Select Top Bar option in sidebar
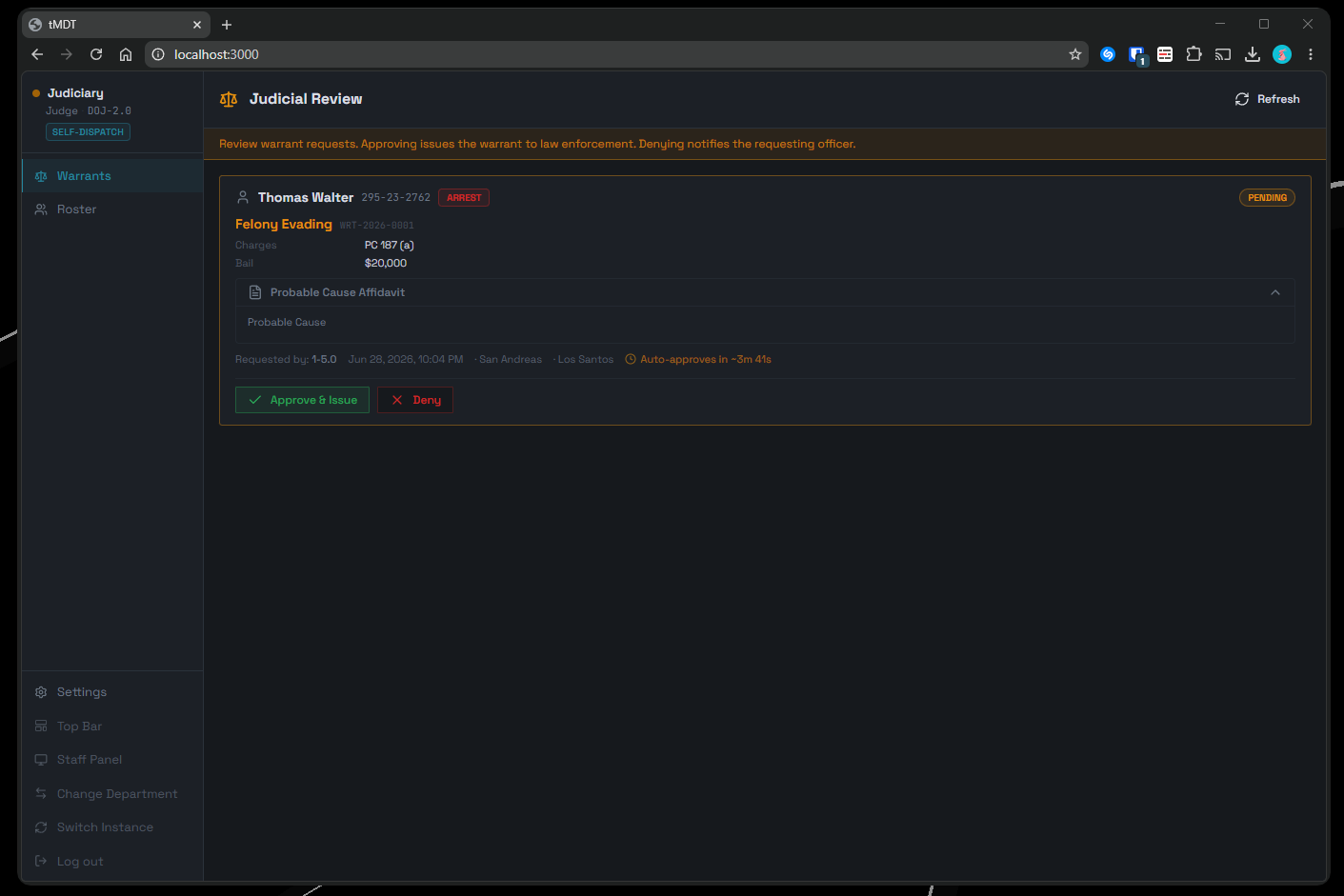Screen dimensions: 1344x896 [112, 727]
